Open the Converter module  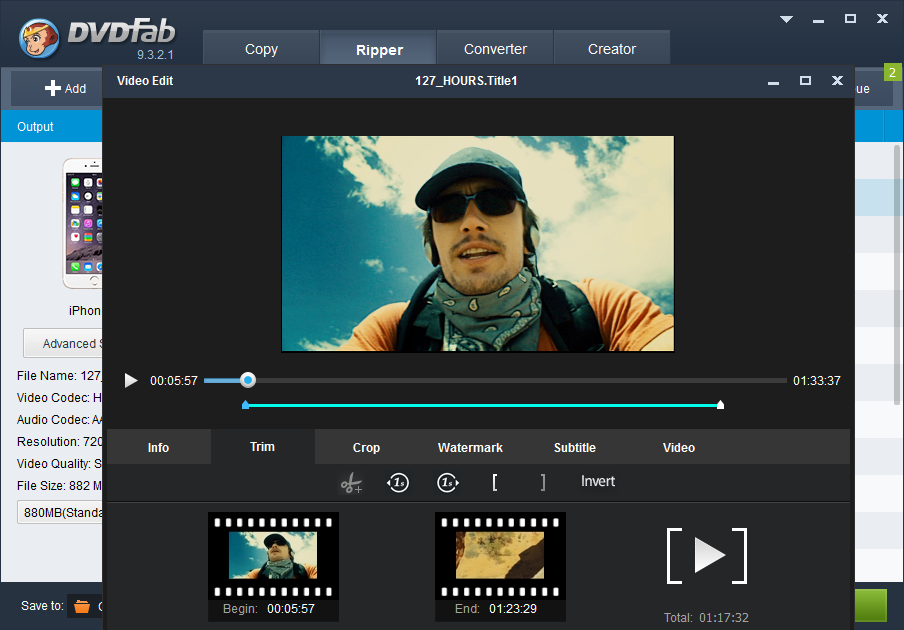click(x=495, y=49)
